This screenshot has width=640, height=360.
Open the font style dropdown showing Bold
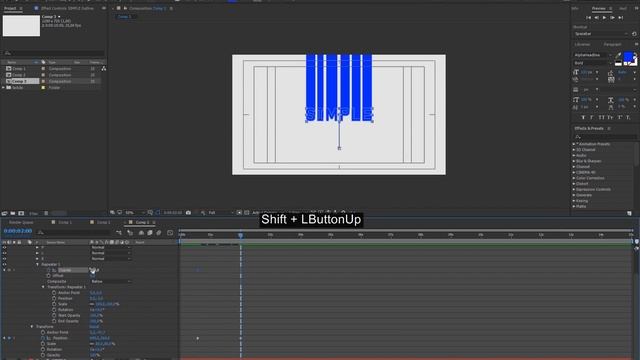point(593,63)
